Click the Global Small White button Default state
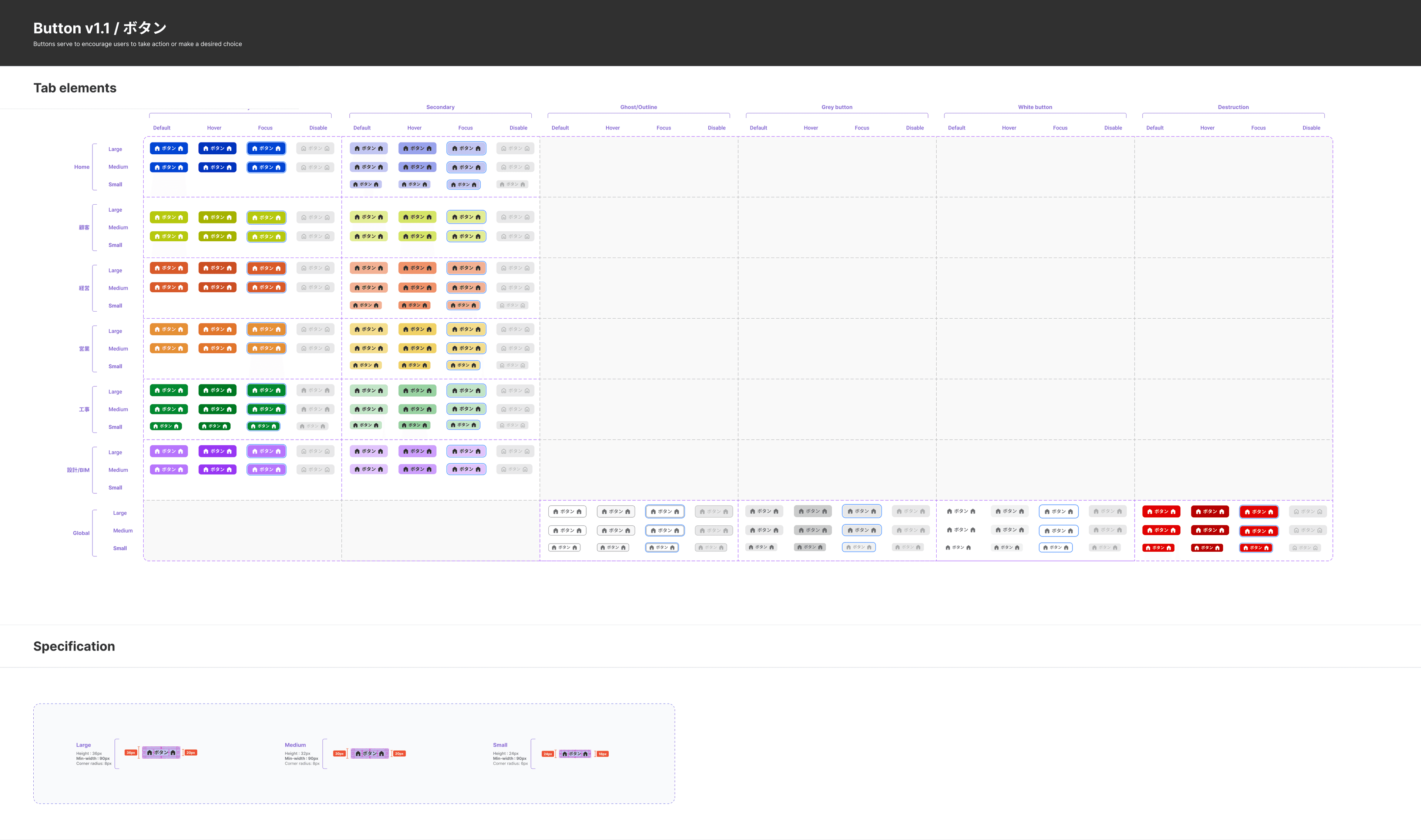 click(x=958, y=548)
